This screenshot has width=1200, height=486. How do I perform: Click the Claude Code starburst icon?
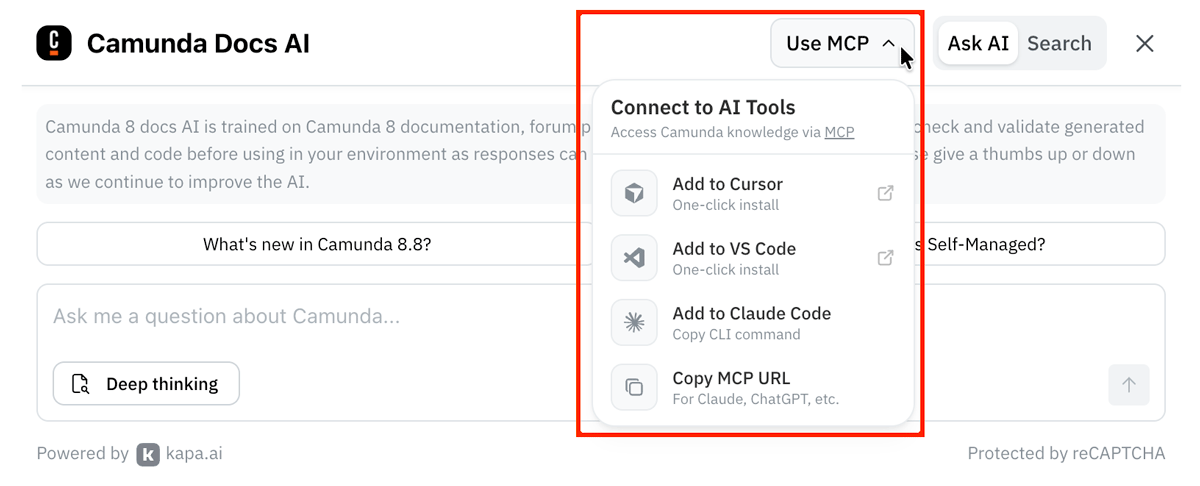[x=634, y=322]
